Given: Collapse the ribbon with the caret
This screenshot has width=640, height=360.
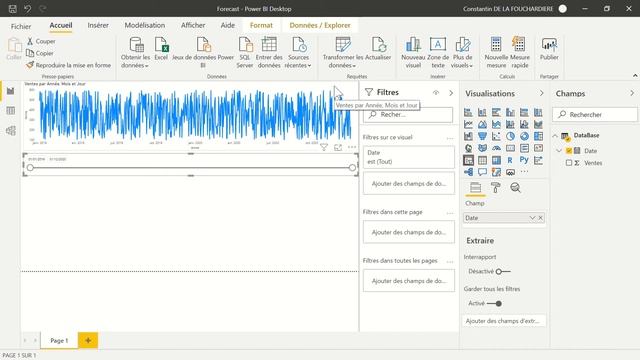Looking at the screenshot, I should tap(635, 76).
